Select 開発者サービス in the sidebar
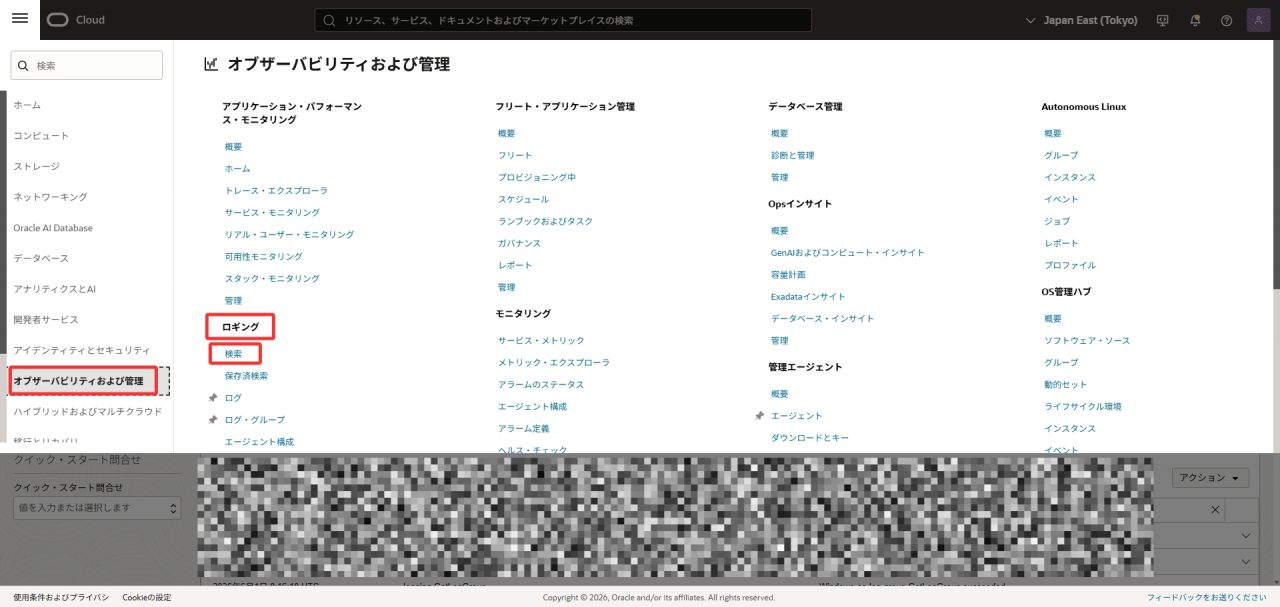Viewport: 1280px width, 607px height. click(x=46, y=319)
